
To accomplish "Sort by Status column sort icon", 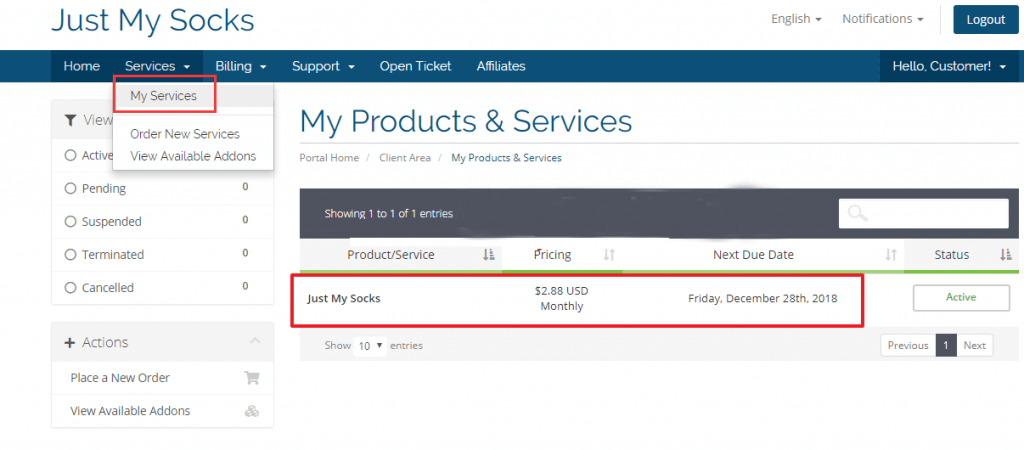I will (1006, 255).
